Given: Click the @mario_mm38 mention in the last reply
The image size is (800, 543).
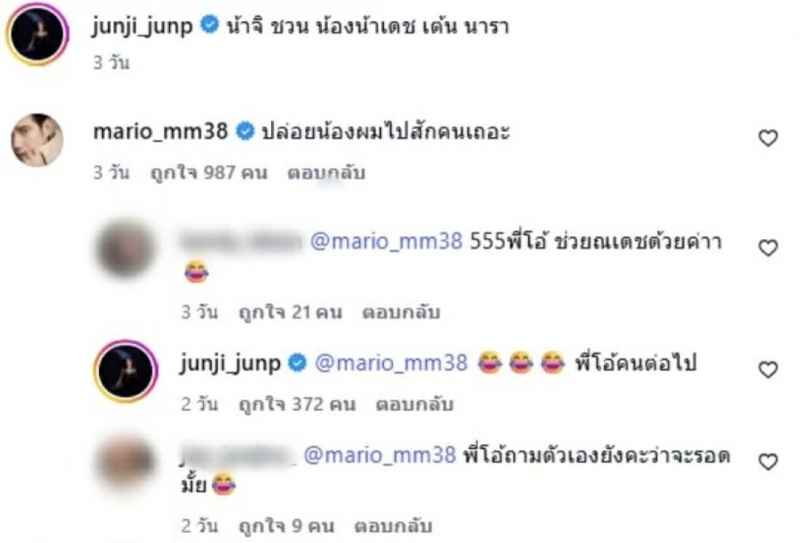Looking at the screenshot, I should (x=380, y=455).
